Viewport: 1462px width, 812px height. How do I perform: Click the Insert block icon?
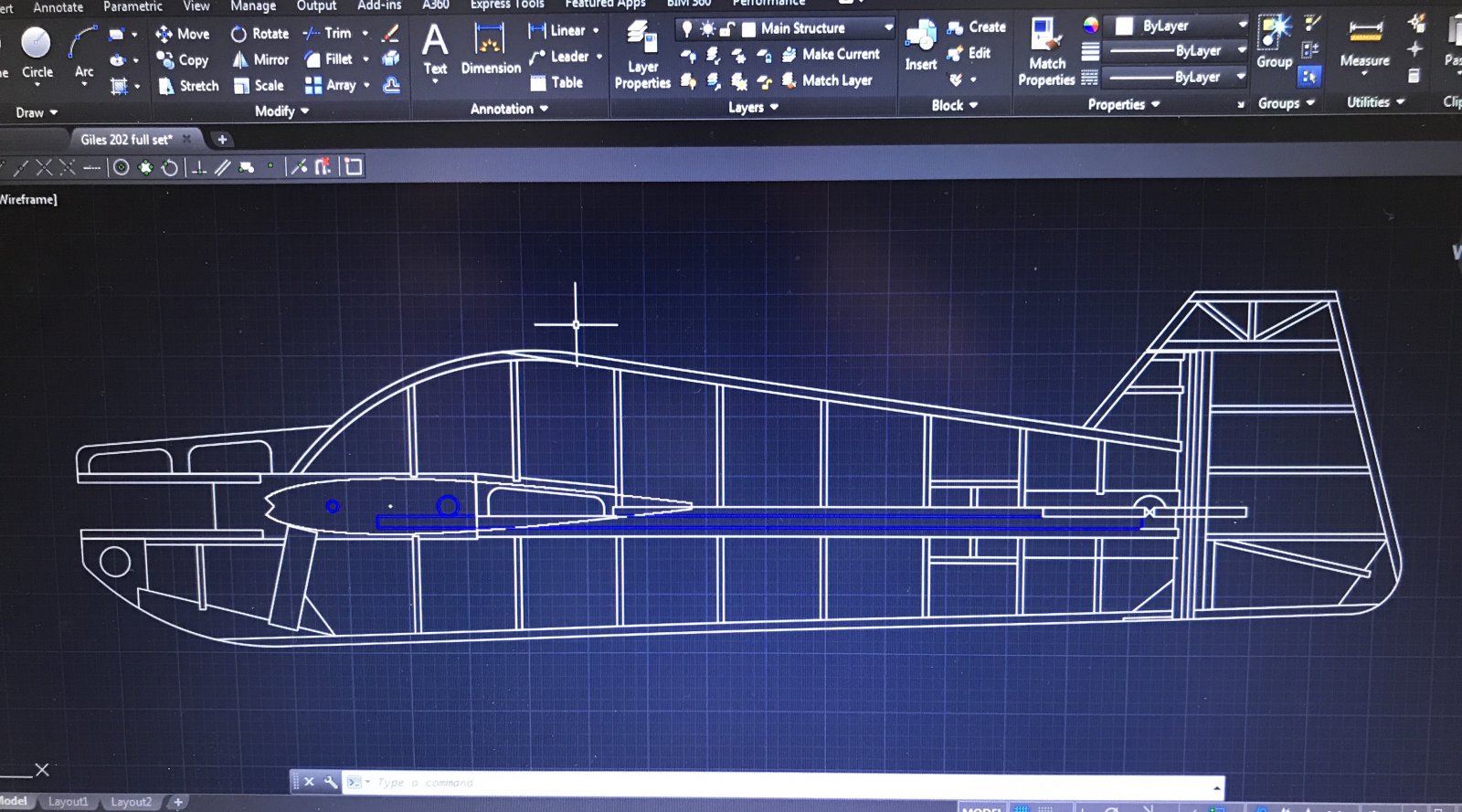[920, 46]
